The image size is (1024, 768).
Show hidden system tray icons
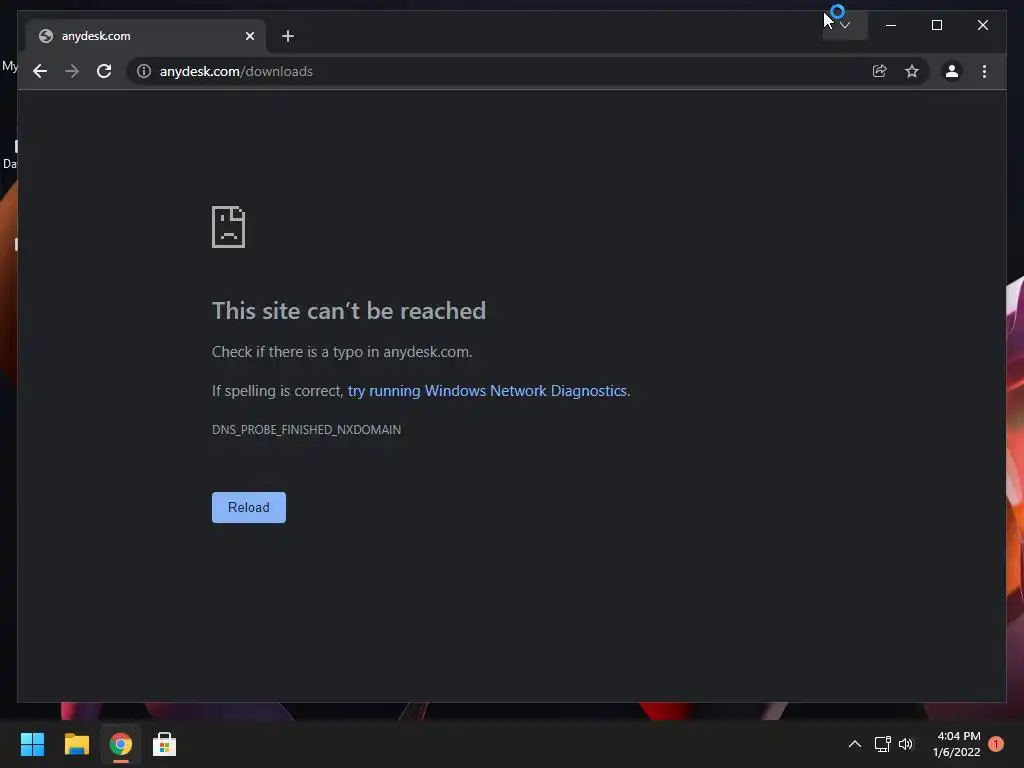click(x=854, y=744)
